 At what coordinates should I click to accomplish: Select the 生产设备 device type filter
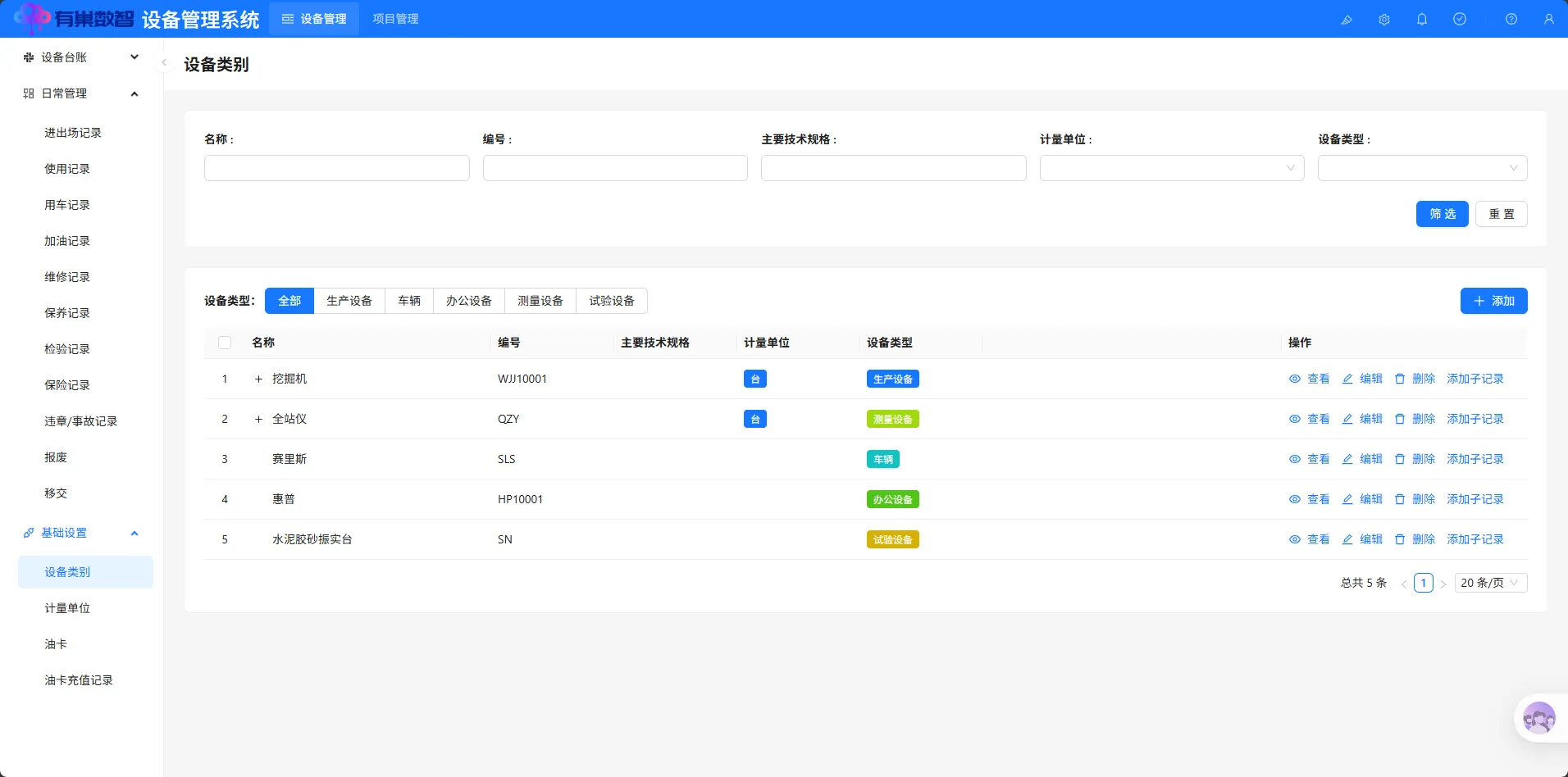click(x=349, y=301)
